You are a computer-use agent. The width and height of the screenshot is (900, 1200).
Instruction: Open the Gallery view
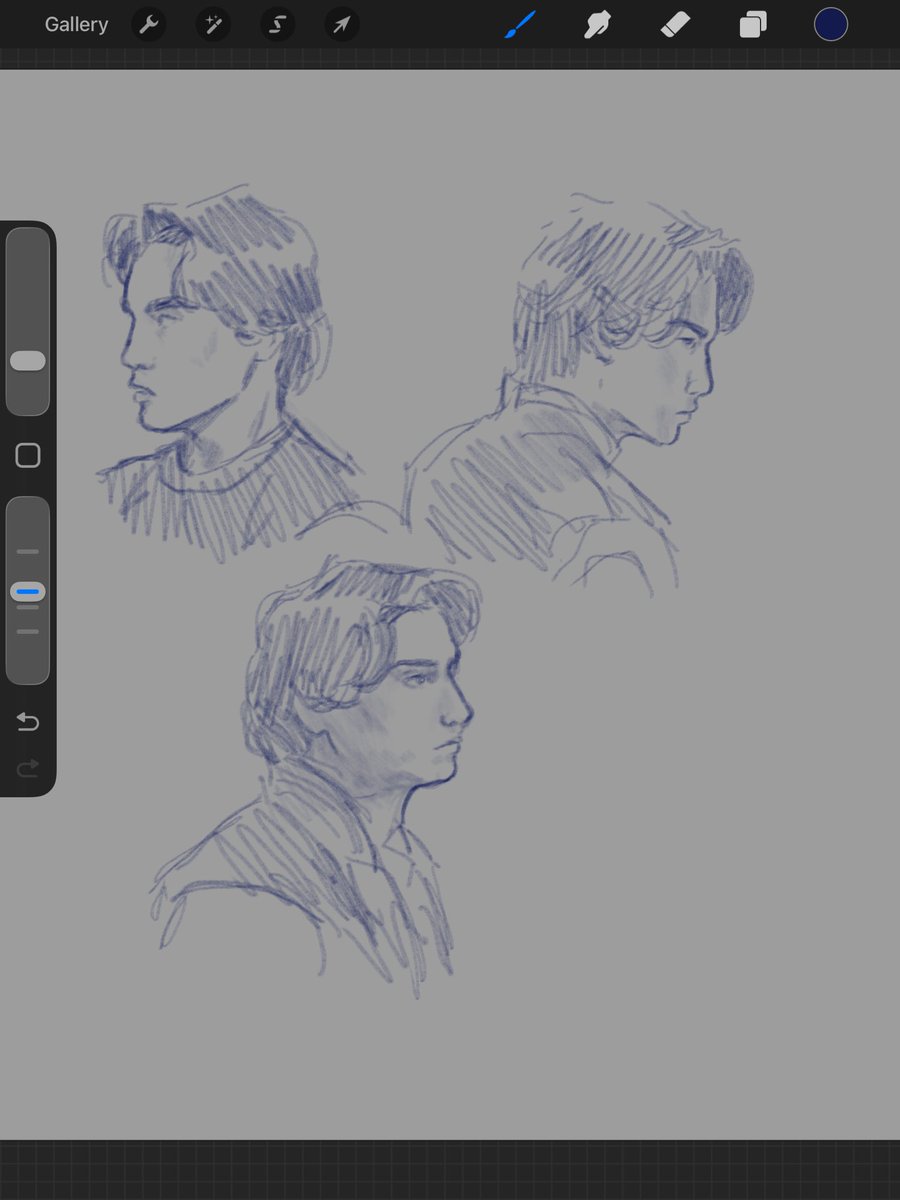pos(76,25)
